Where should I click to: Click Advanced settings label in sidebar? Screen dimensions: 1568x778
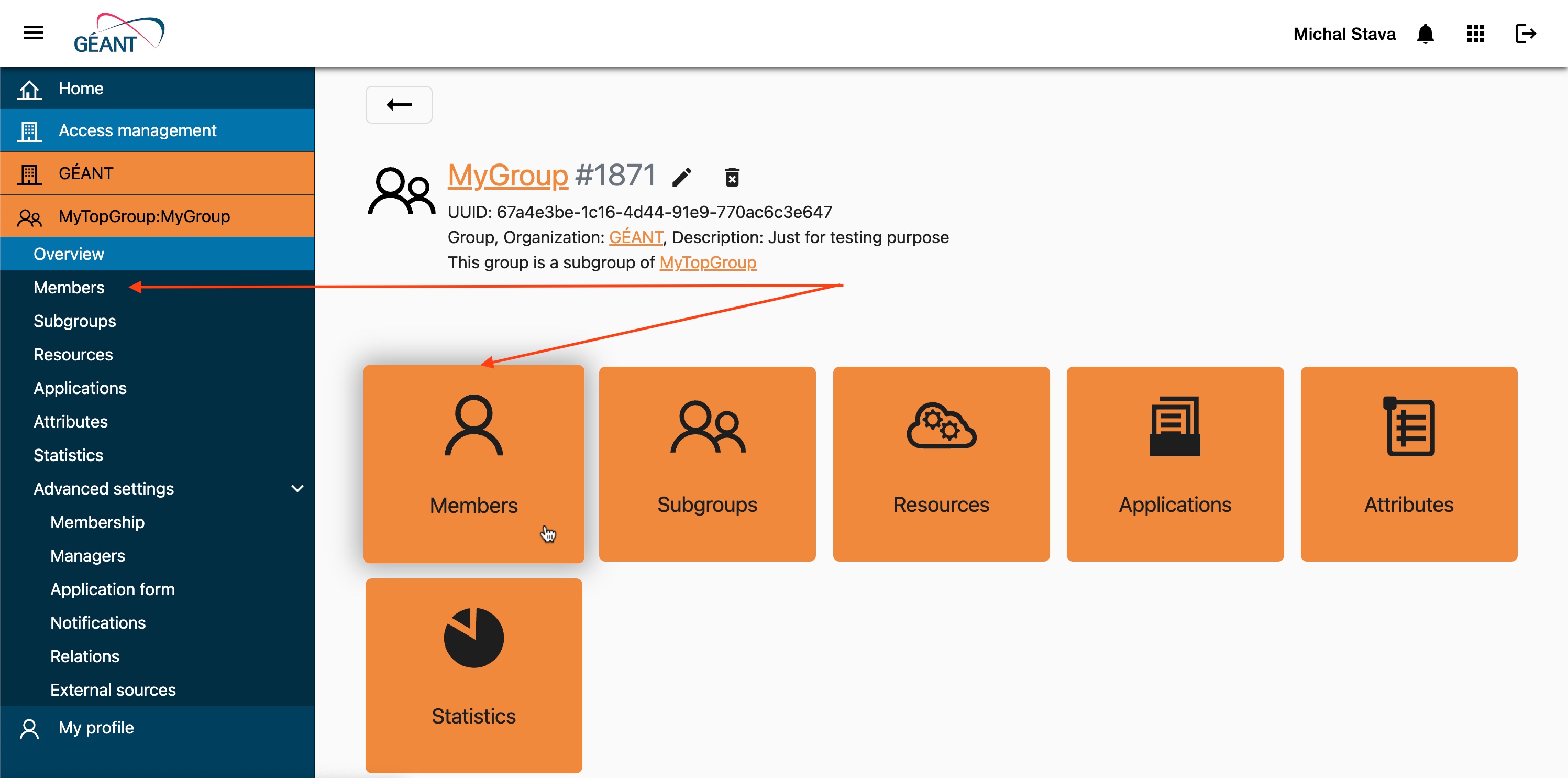pyautogui.click(x=104, y=489)
